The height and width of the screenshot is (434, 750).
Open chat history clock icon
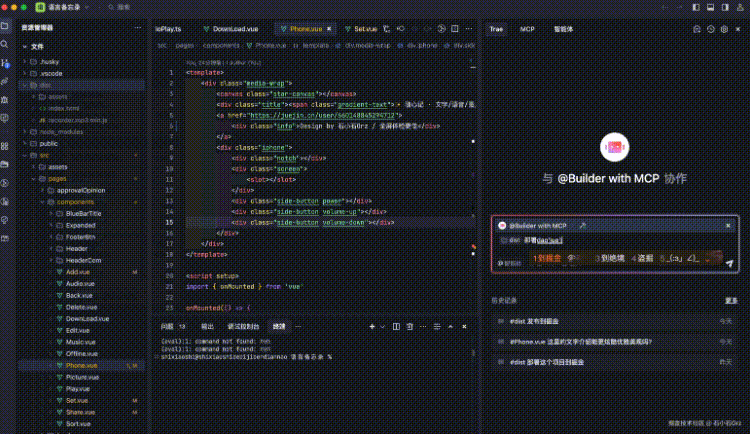pos(711,29)
